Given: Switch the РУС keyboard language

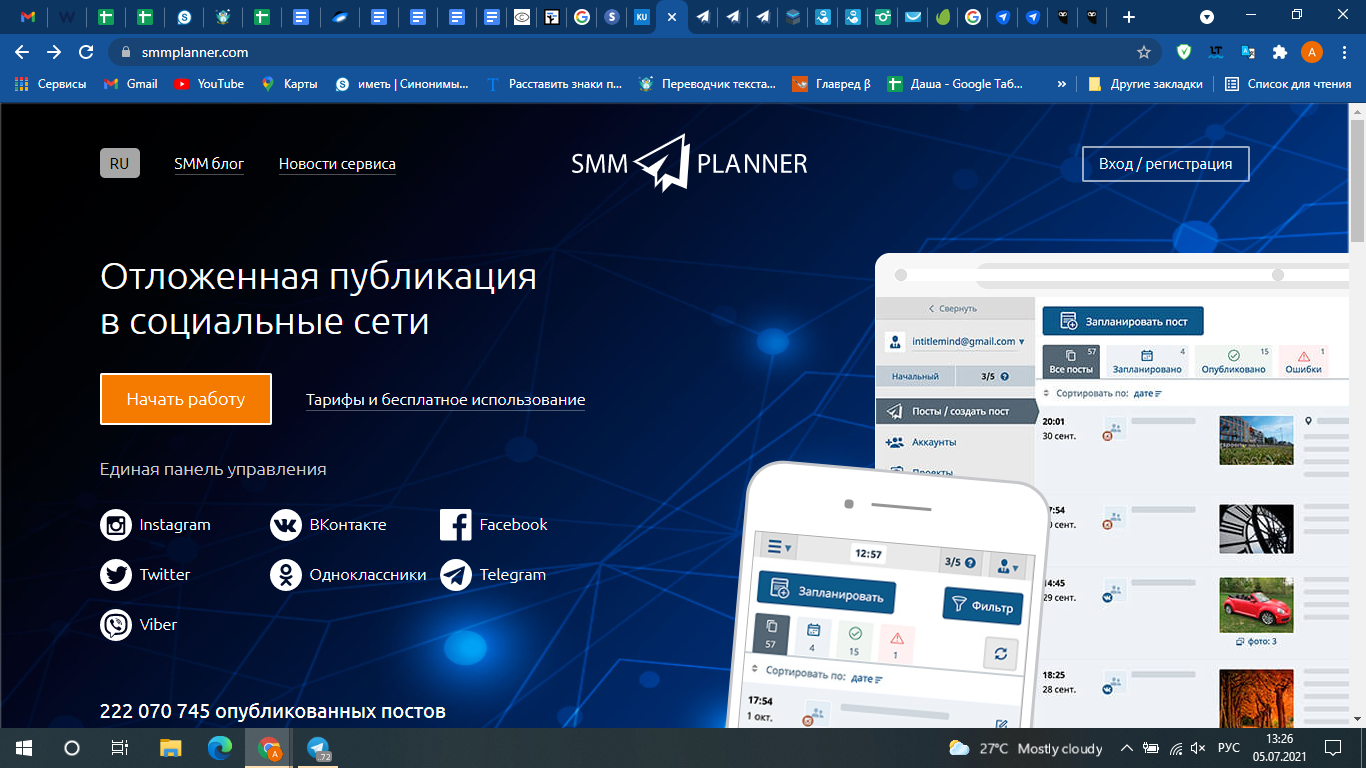Looking at the screenshot, I should (1229, 748).
